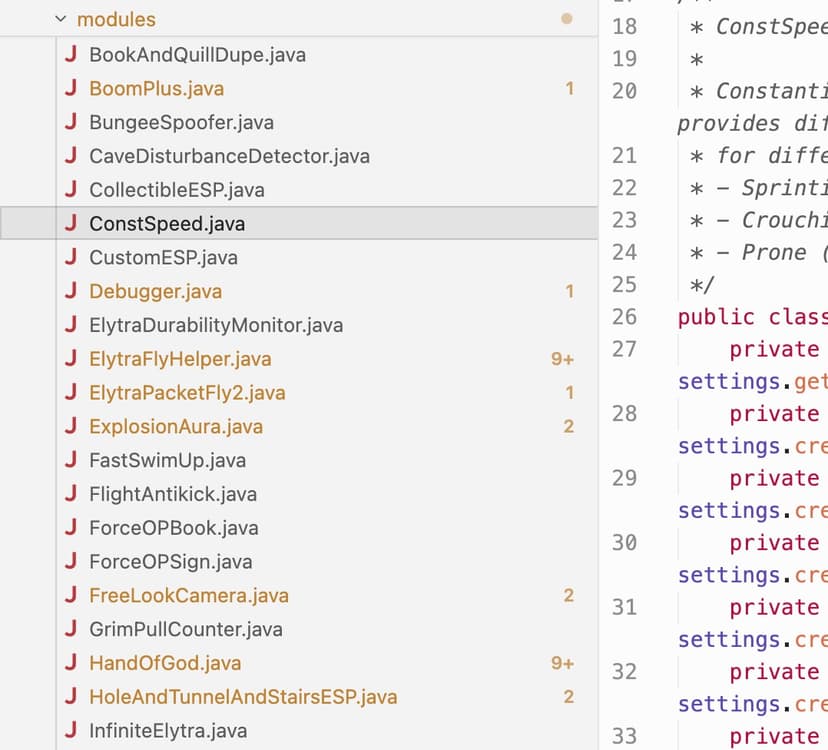This screenshot has width=828, height=750.
Task: Select the modules folder label
Action: tap(116, 19)
